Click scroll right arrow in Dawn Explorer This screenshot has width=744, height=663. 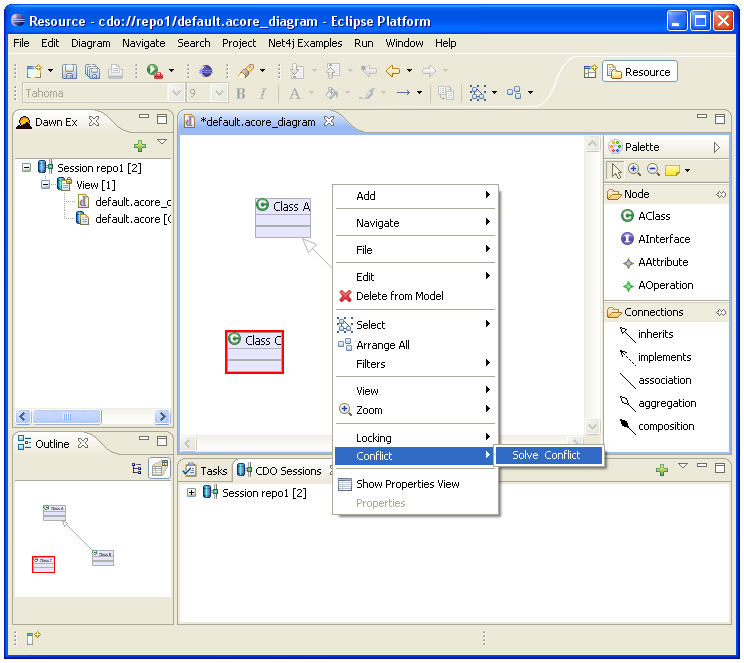162,417
